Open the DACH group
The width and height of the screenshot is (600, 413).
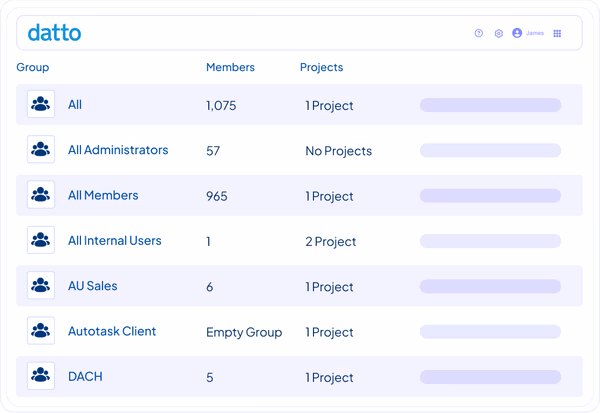(85, 376)
